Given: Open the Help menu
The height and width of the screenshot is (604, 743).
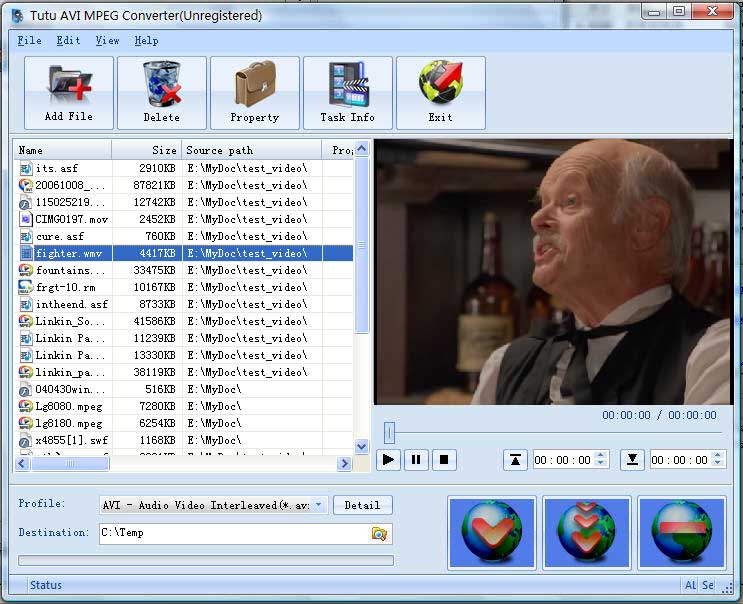Looking at the screenshot, I should point(146,41).
